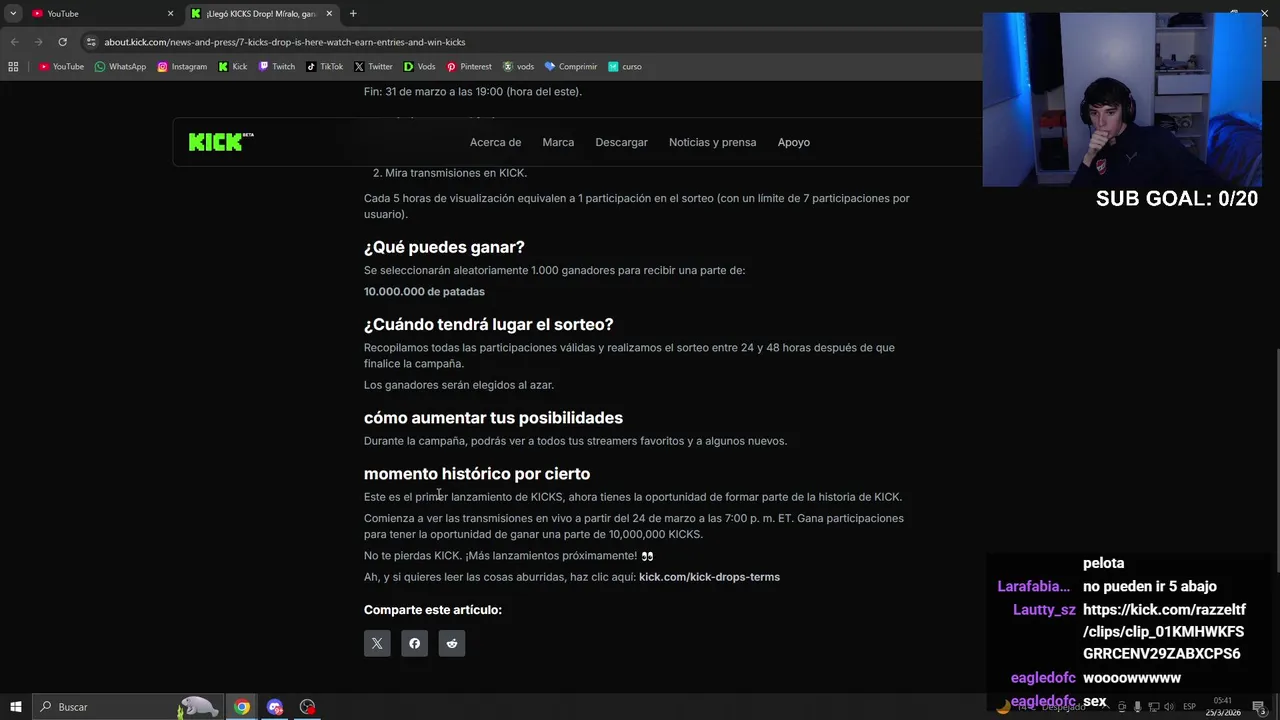
Task: Focus the address bar URL
Action: (285, 42)
